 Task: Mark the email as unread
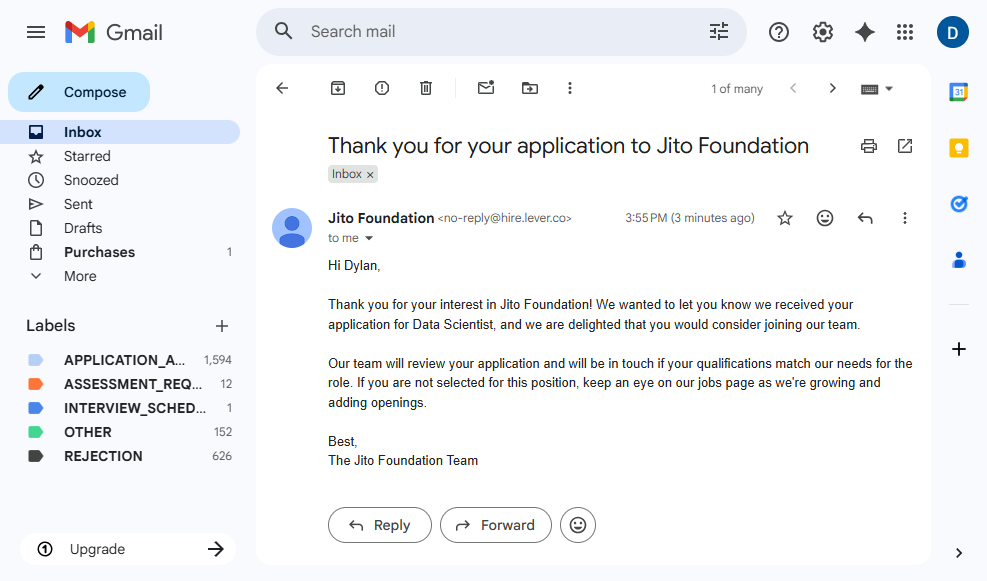click(x=486, y=88)
